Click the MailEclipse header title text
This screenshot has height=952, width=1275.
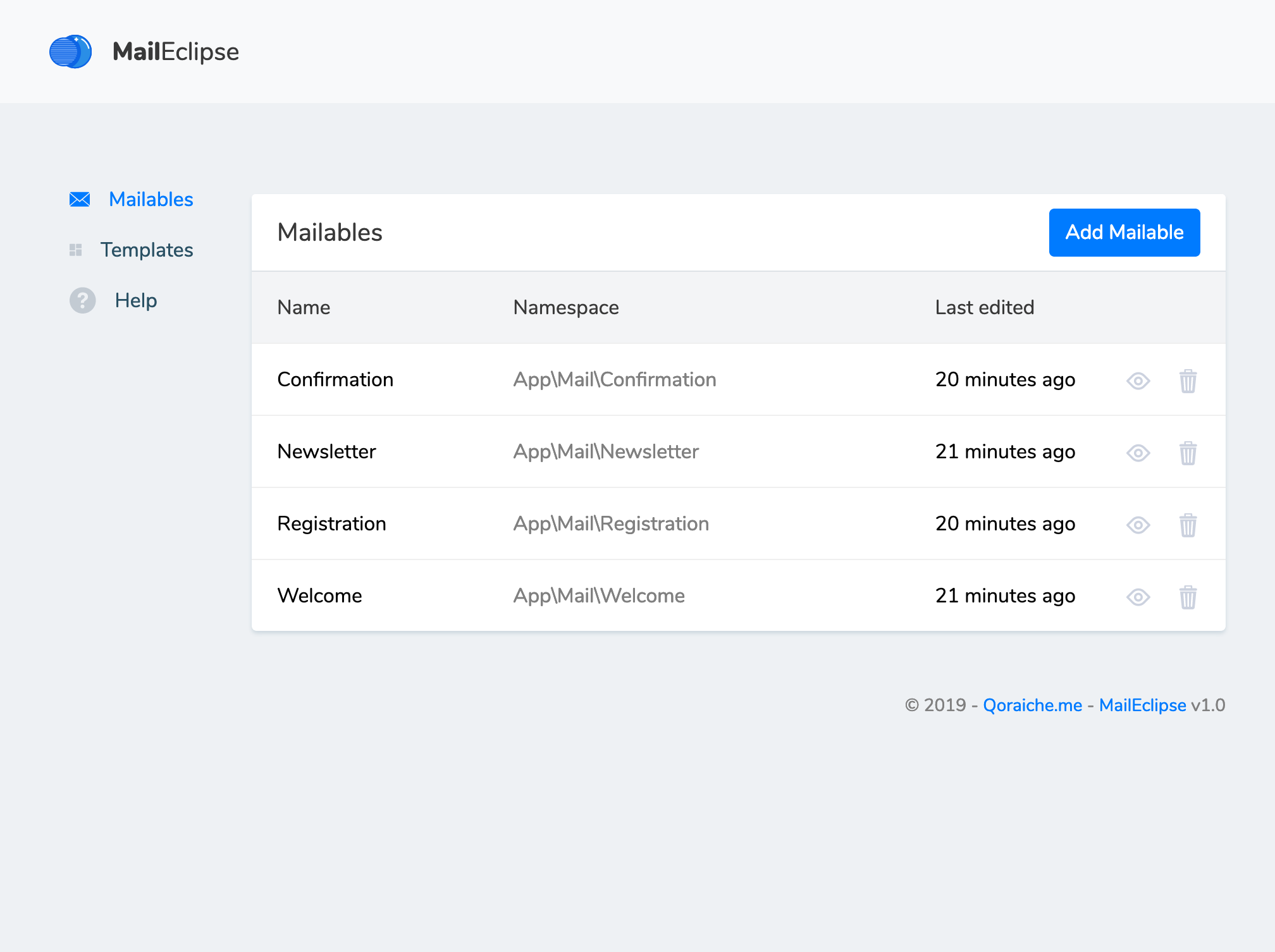[176, 52]
